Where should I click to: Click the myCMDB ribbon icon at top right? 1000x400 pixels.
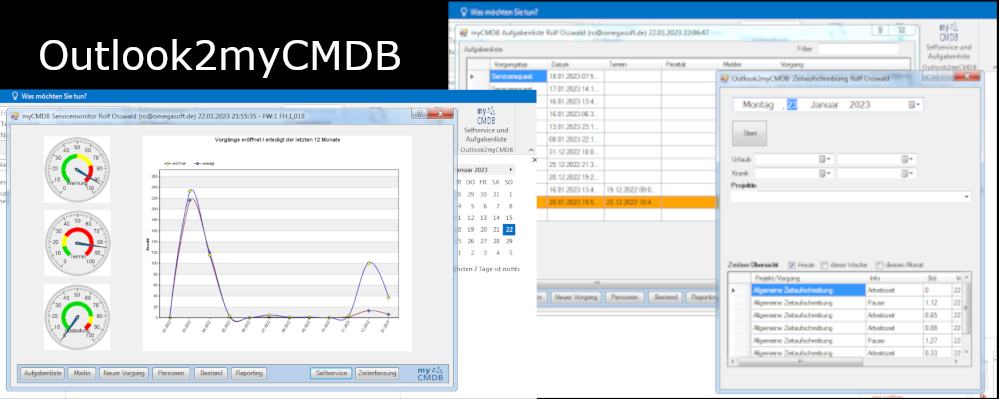pos(948,32)
